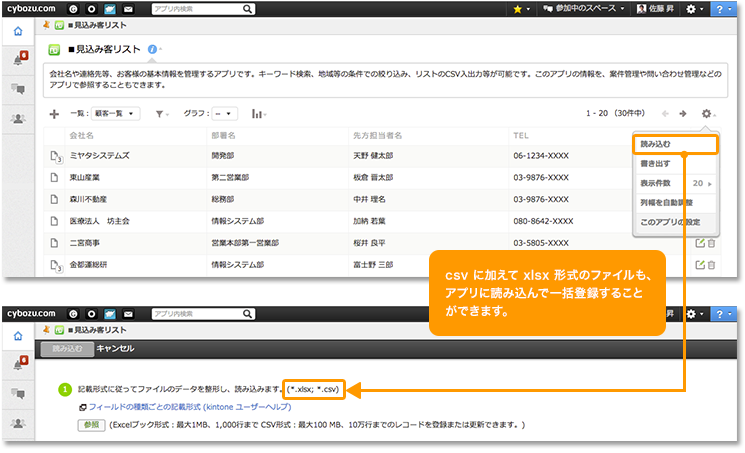
Task: Click the アプリ内検索 search field at top
Action: (199, 8)
